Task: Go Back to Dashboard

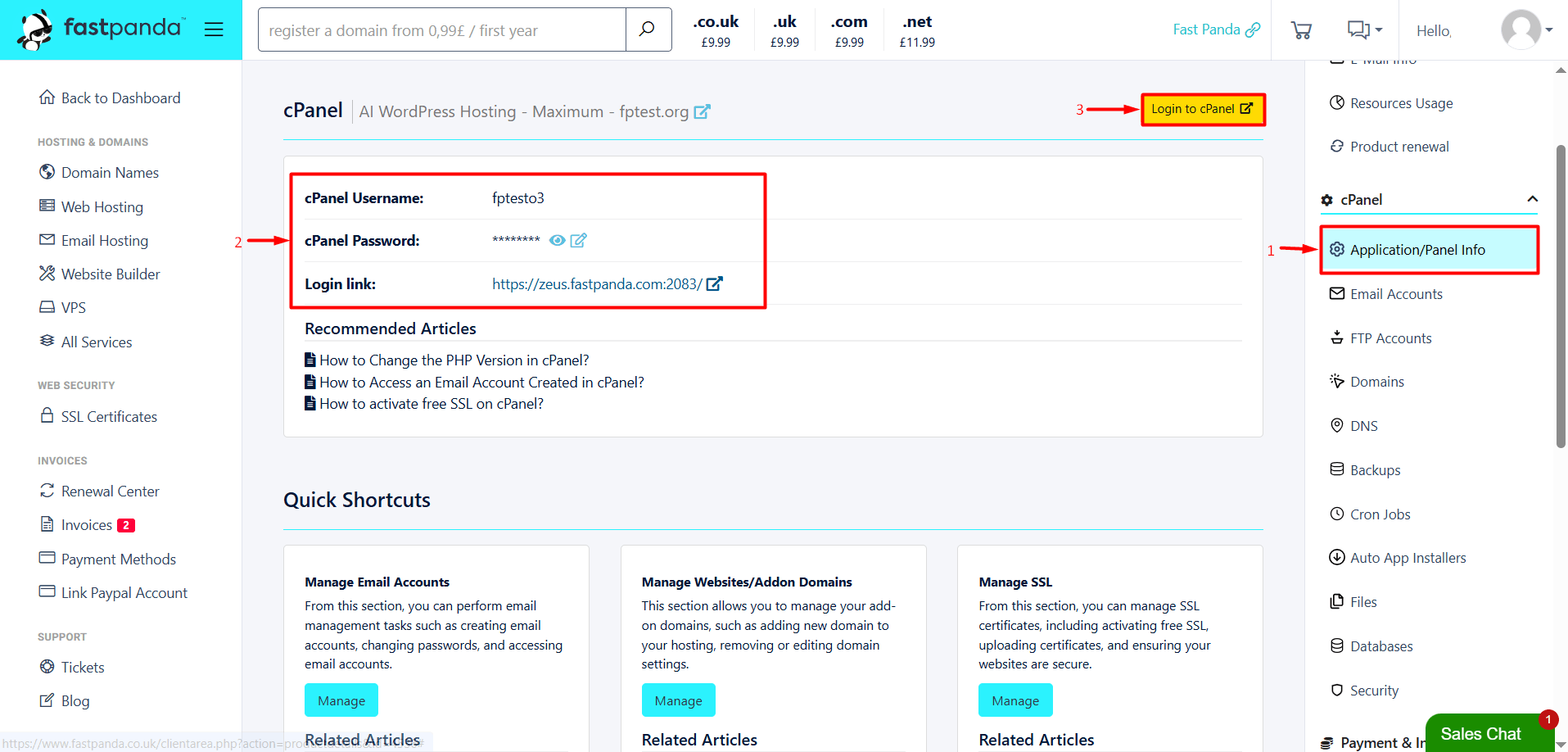Action: pyautogui.click(x=110, y=97)
